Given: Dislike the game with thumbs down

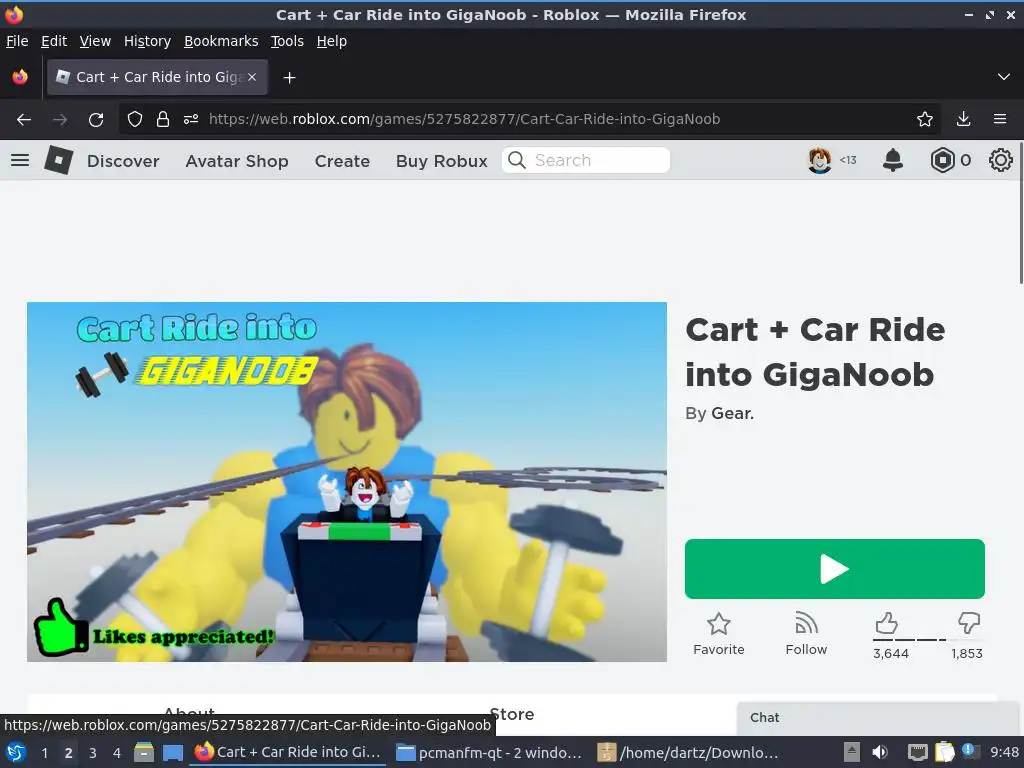Looking at the screenshot, I should click(x=968, y=622).
